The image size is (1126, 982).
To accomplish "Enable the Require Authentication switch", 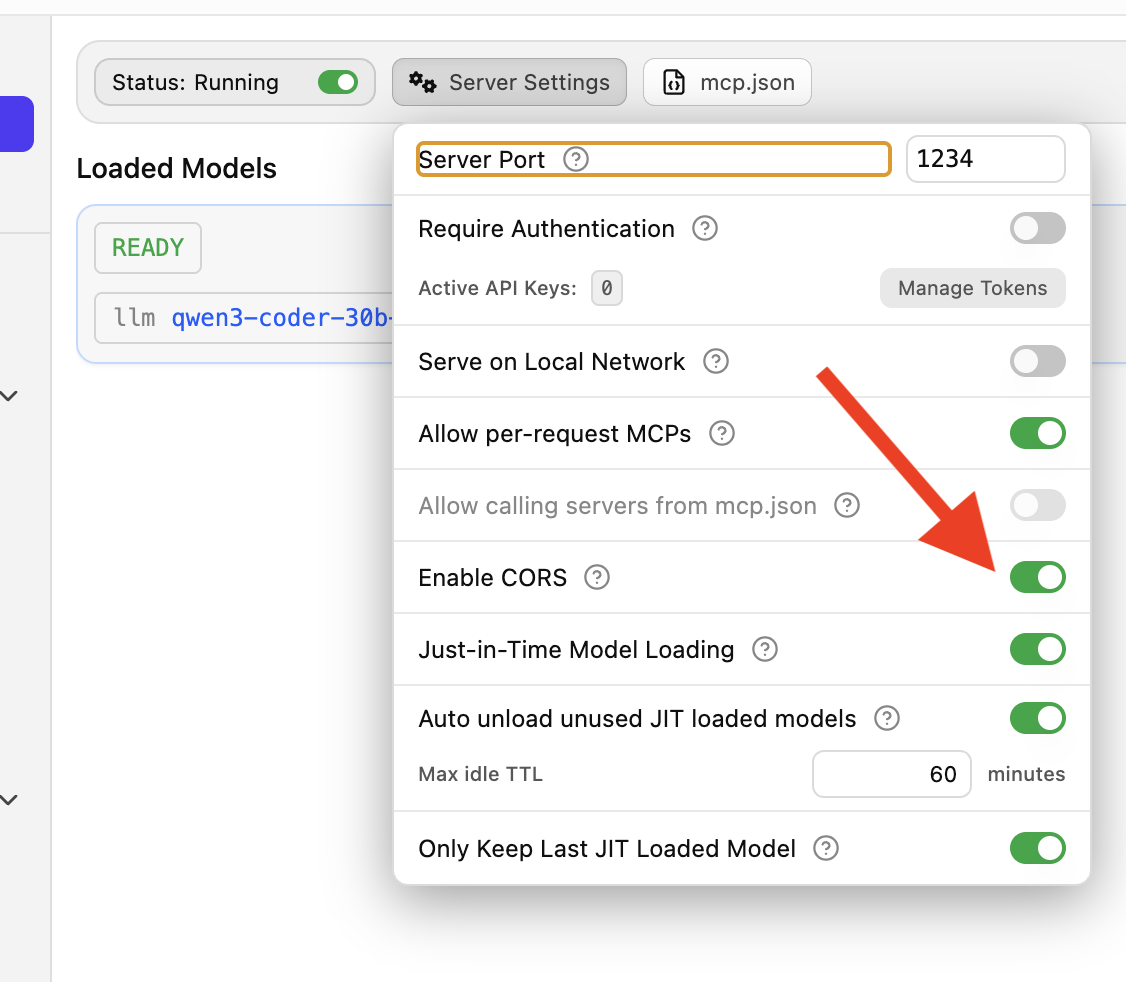I will 1037,229.
